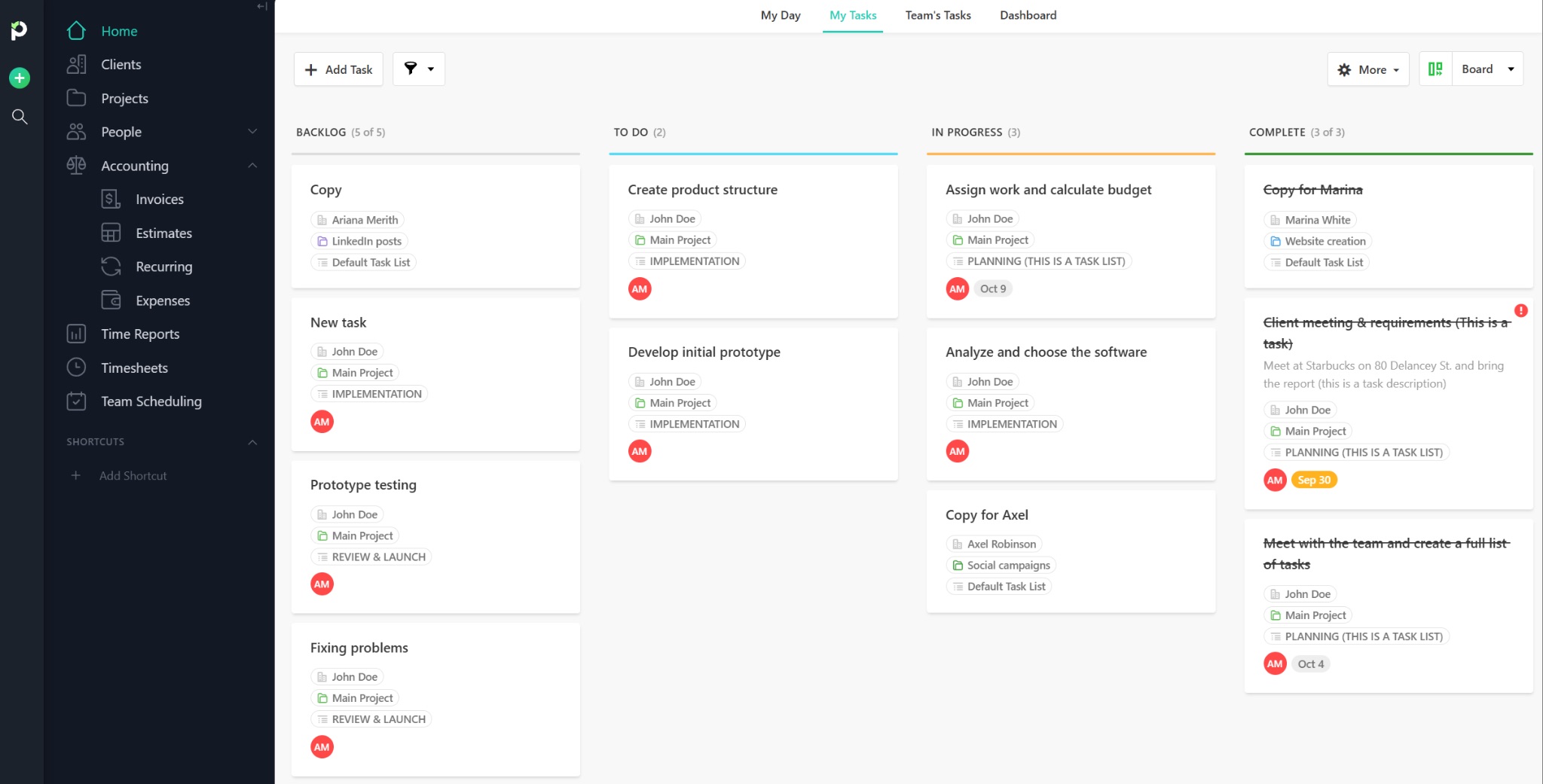The height and width of the screenshot is (784, 1543).
Task: Click the AM avatar on Fixing problems card
Action: 322,747
